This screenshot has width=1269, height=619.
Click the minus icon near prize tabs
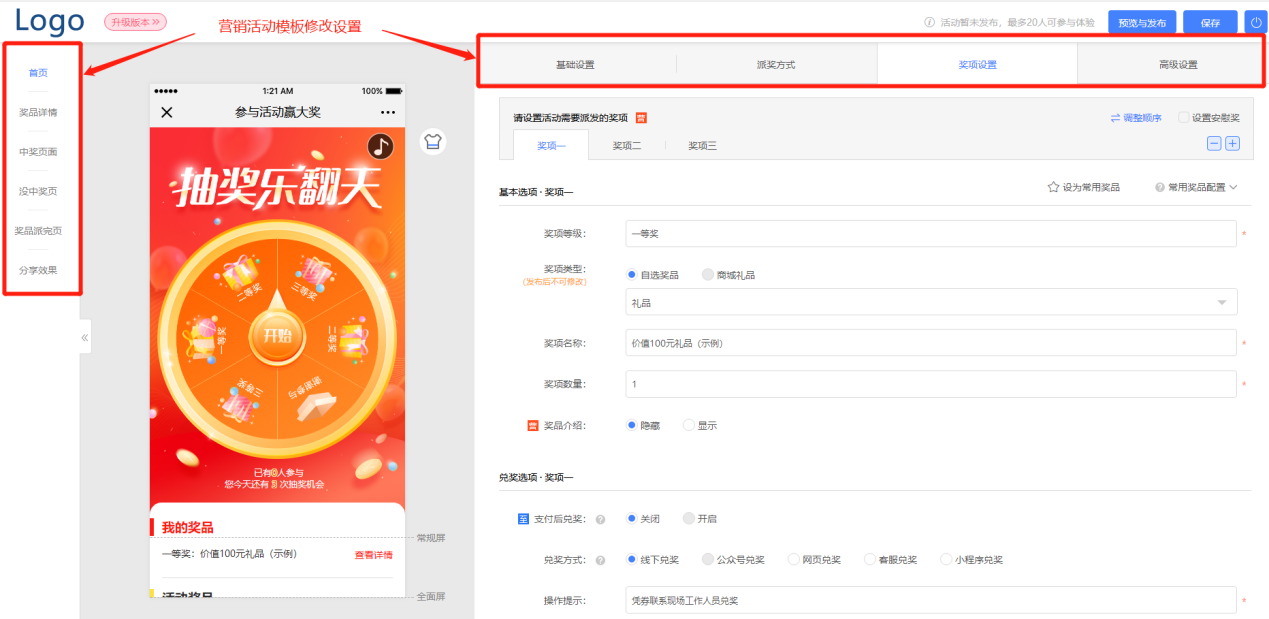1214,143
